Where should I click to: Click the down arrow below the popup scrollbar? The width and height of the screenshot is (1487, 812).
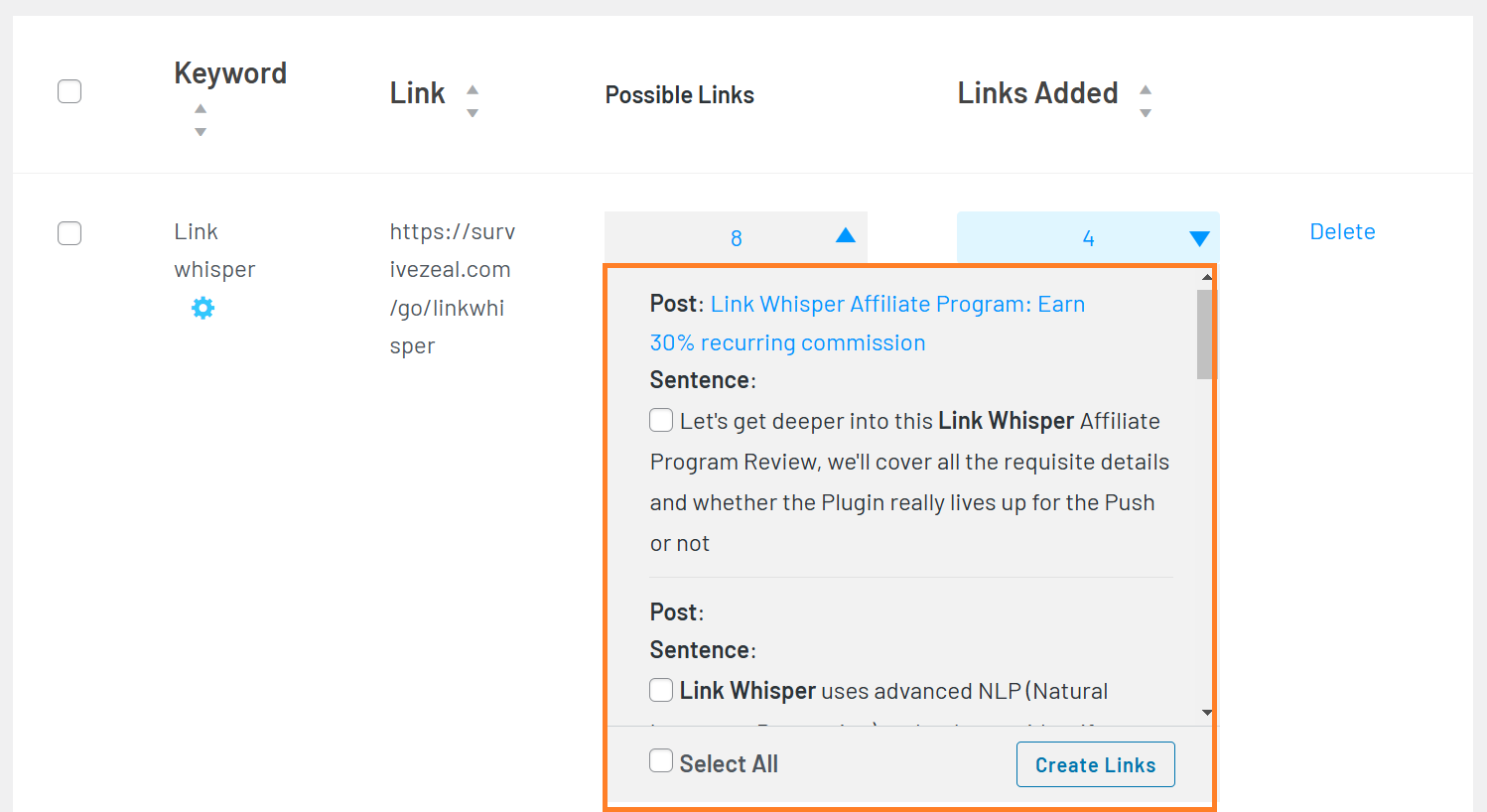[x=1207, y=713]
